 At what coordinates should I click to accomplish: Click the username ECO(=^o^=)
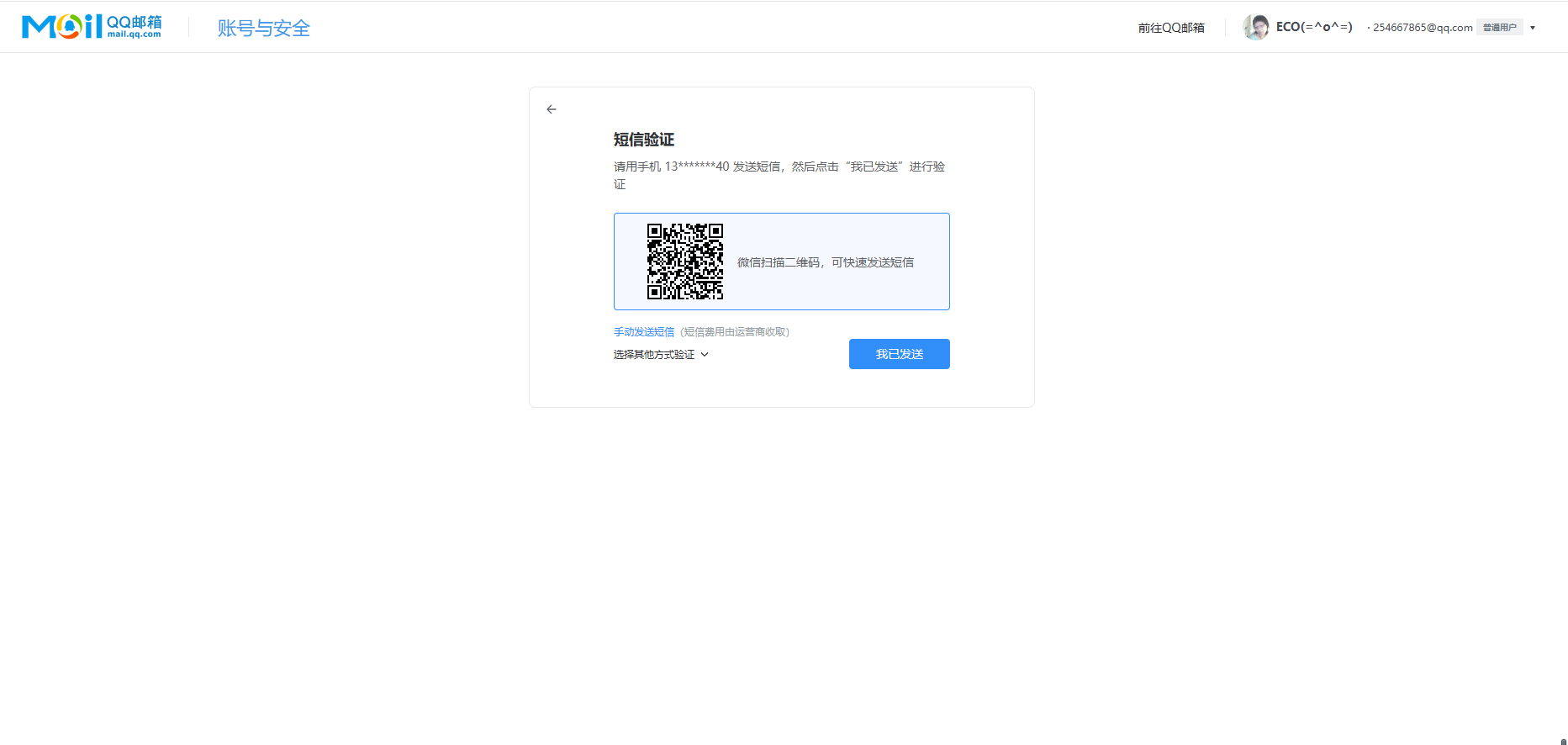[1313, 27]
